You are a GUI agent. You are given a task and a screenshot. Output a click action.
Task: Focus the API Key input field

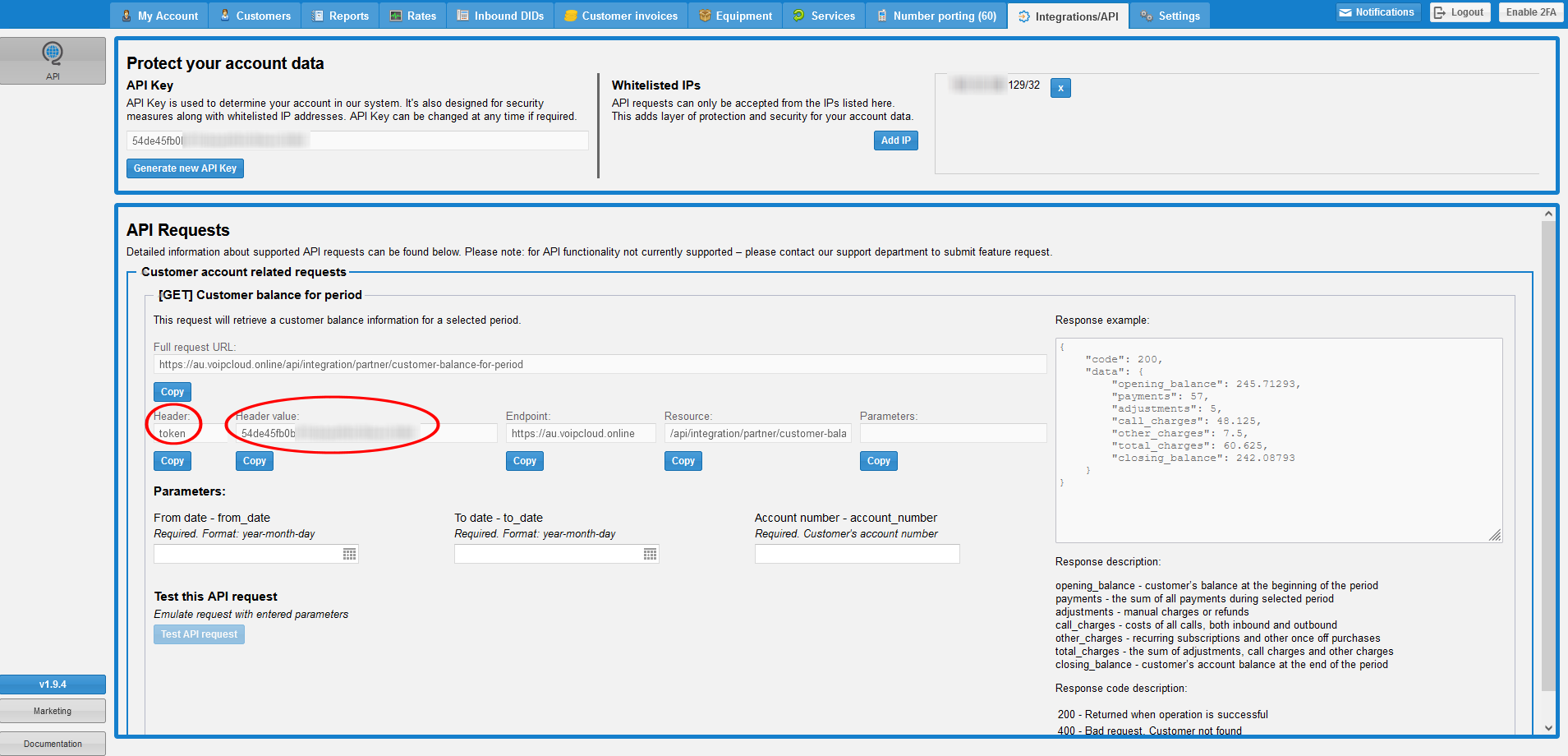click(x=357, y=141)
